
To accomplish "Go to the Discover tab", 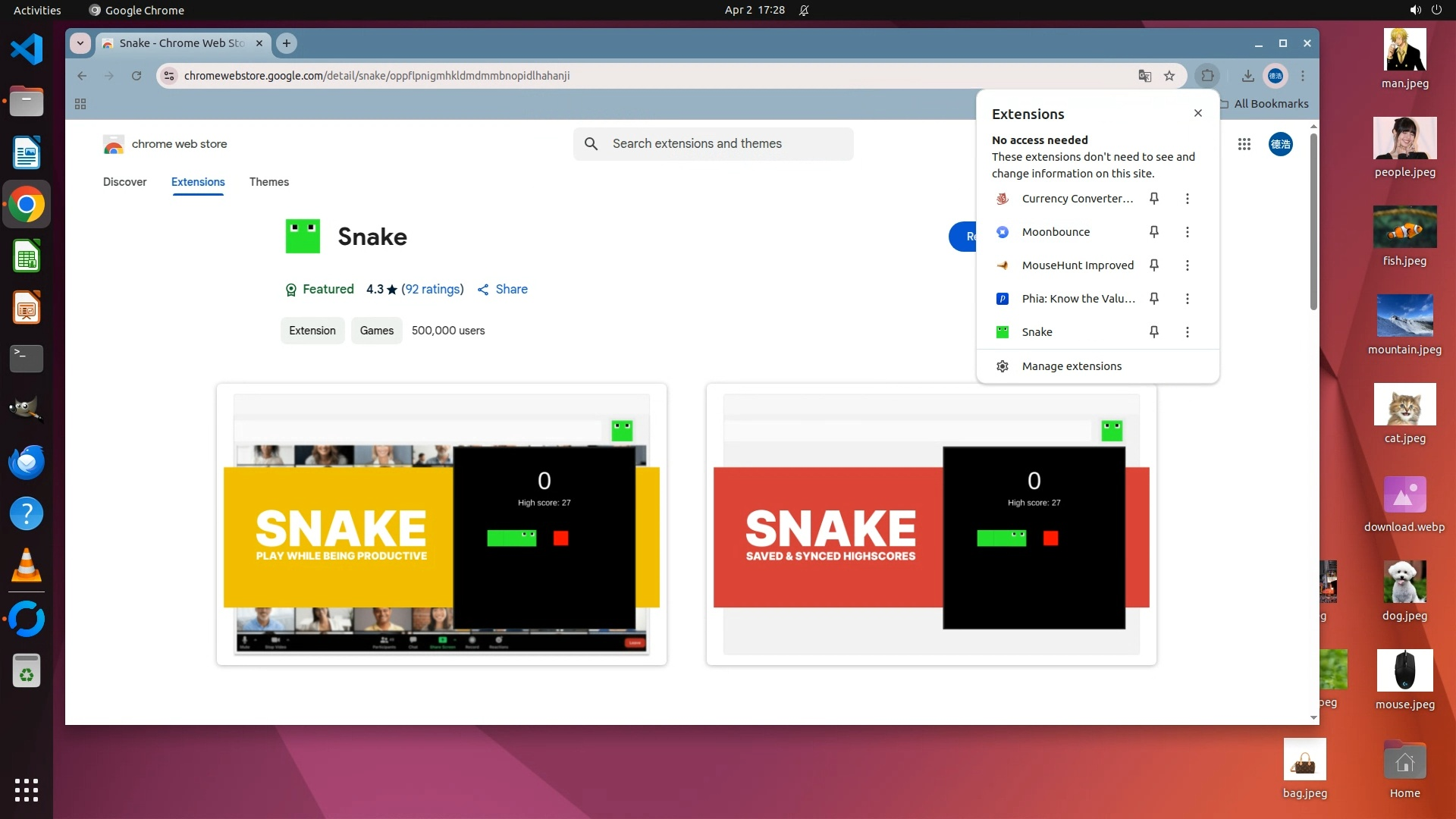I will point(125,182).
